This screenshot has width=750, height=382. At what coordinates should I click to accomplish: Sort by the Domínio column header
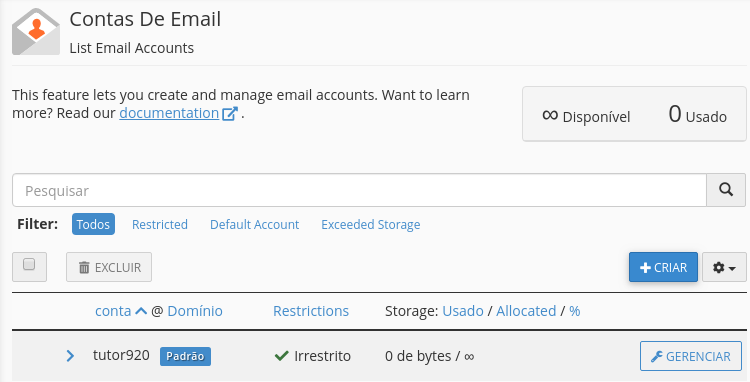coord(195,311)
